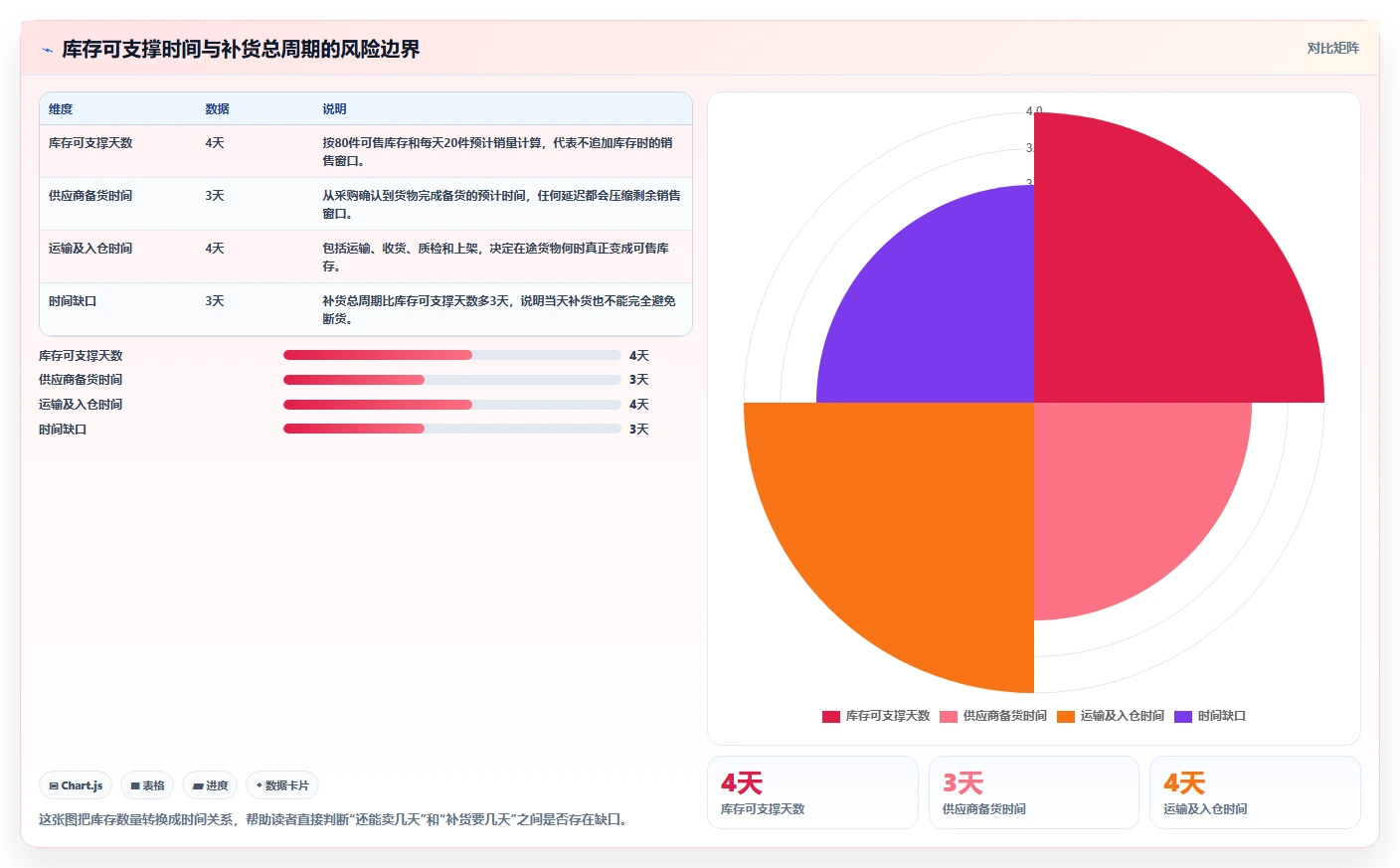The width and height of the screenshot is (1400, 868).
Task: Click the 对比矩阵 label
Action: pos(1332,48)
